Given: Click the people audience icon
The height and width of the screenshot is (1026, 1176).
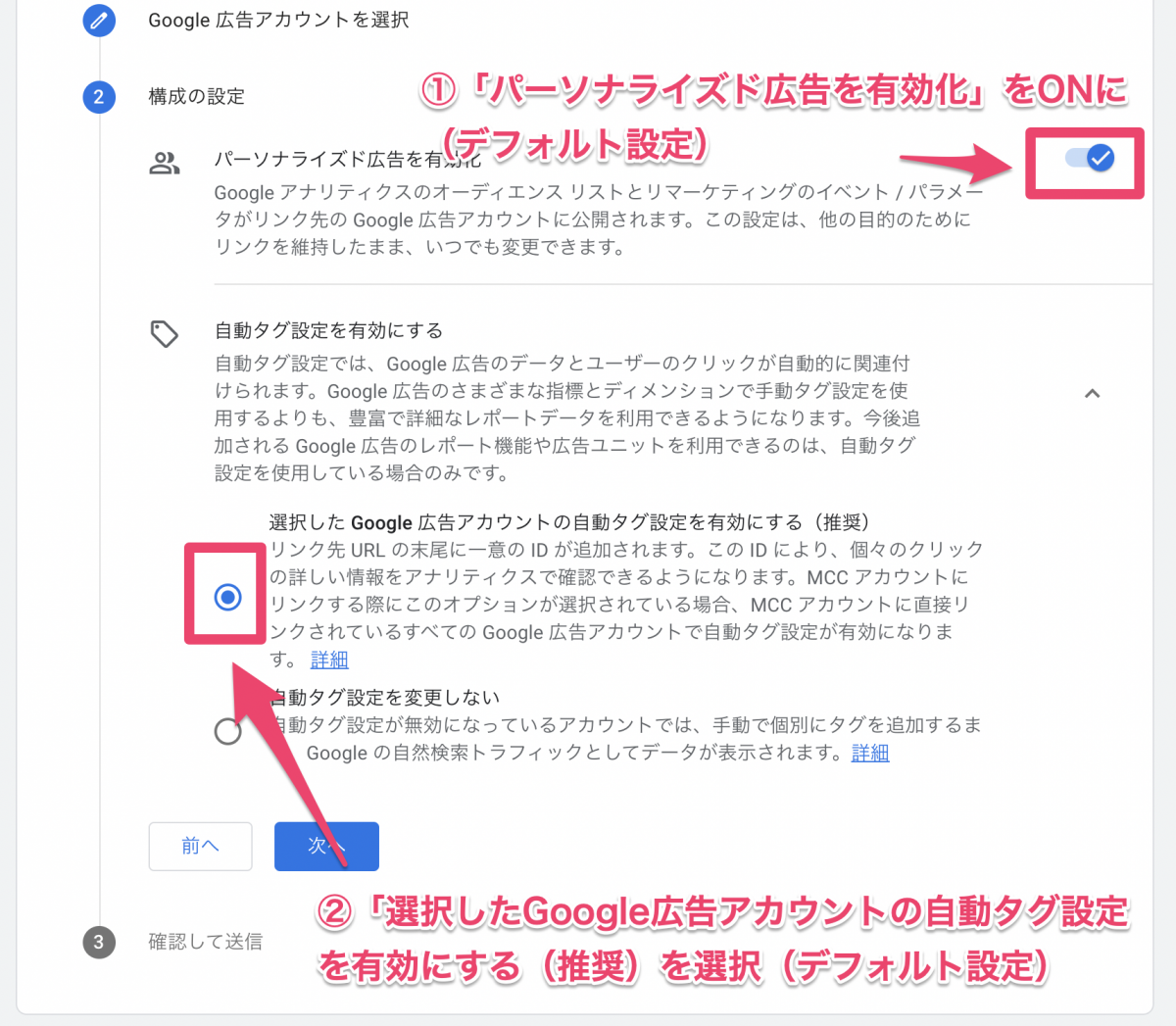Looking at the screenshot, I should click(x=165, y=164).
